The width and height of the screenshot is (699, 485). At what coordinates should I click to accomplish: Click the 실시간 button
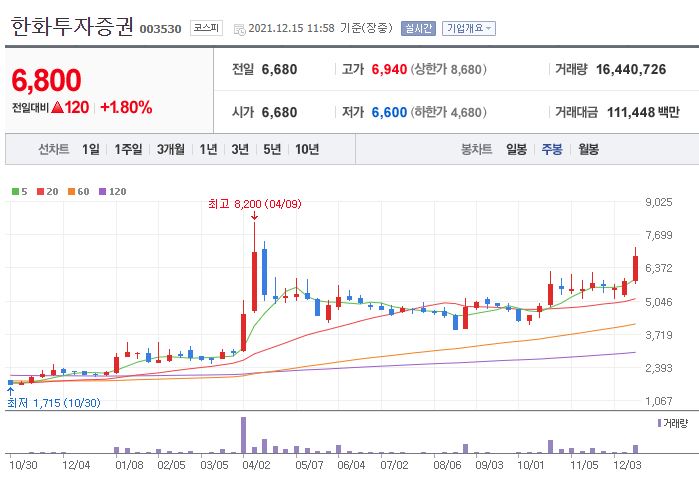coord(418,28)
